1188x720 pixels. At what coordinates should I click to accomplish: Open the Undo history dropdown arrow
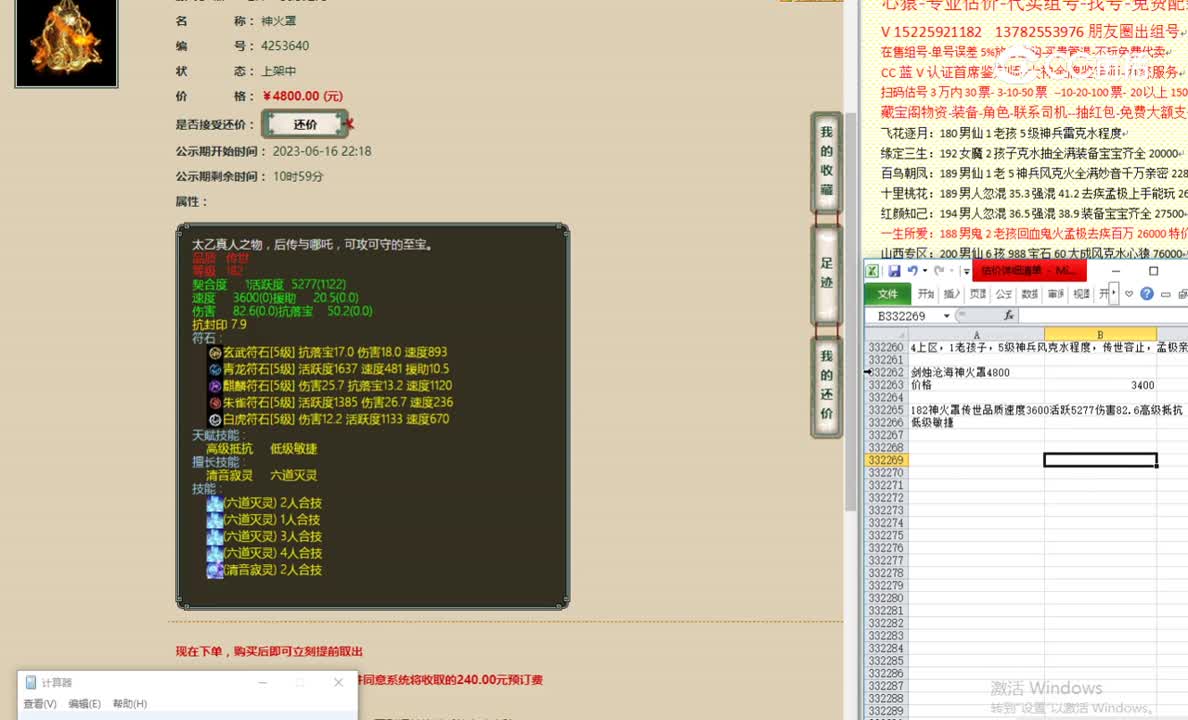924,271
